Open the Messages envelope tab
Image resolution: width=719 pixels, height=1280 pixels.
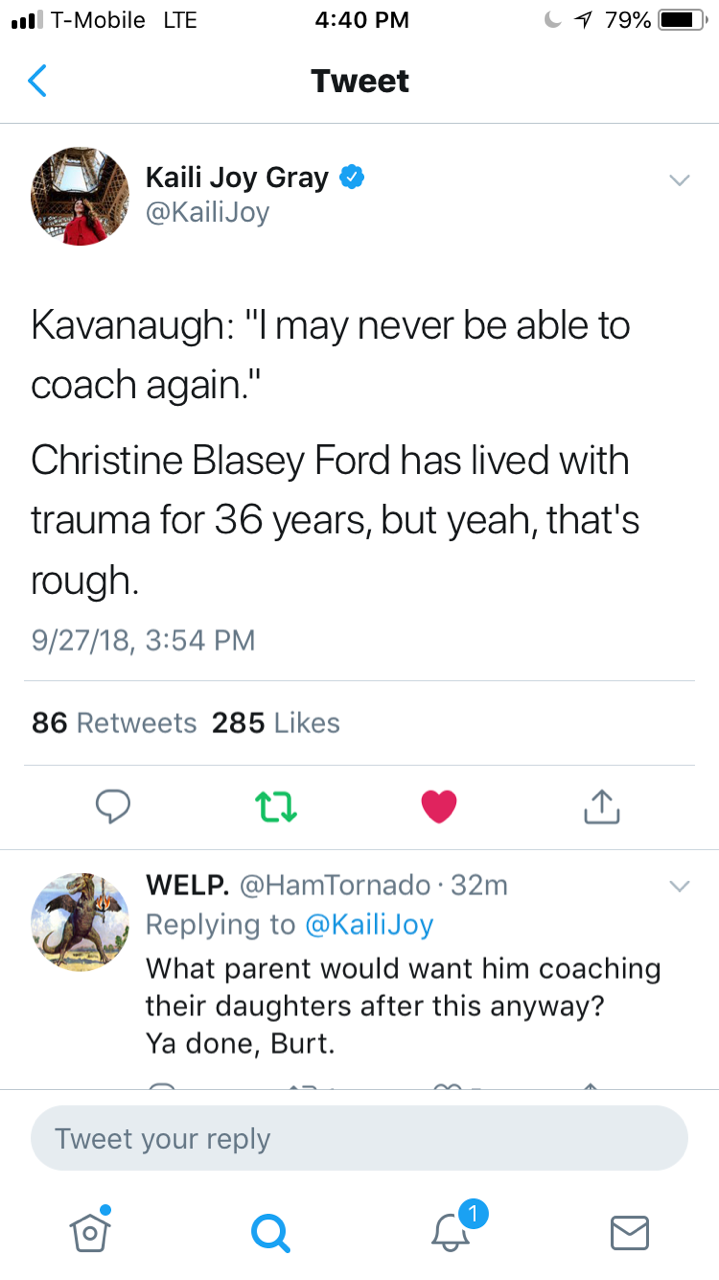629,1232
